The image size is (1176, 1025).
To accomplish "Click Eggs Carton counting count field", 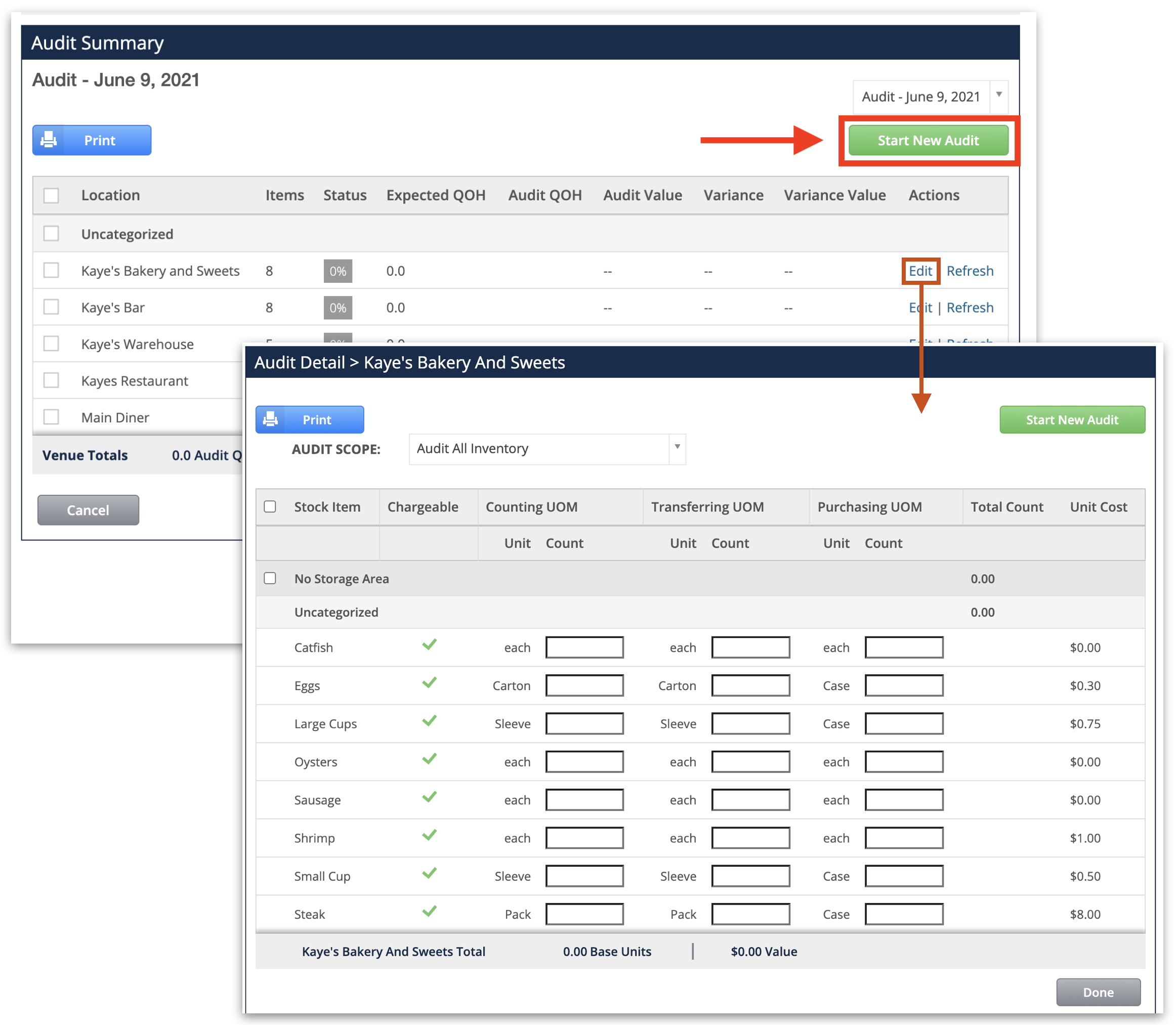I will (584, 685).
